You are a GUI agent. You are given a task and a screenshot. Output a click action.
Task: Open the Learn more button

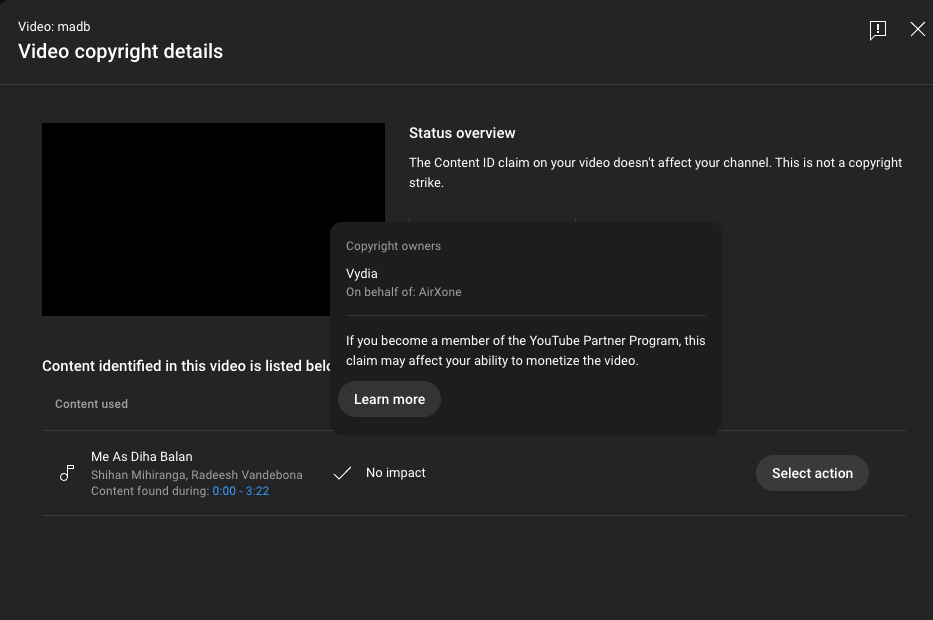click(x=389, y=399)
